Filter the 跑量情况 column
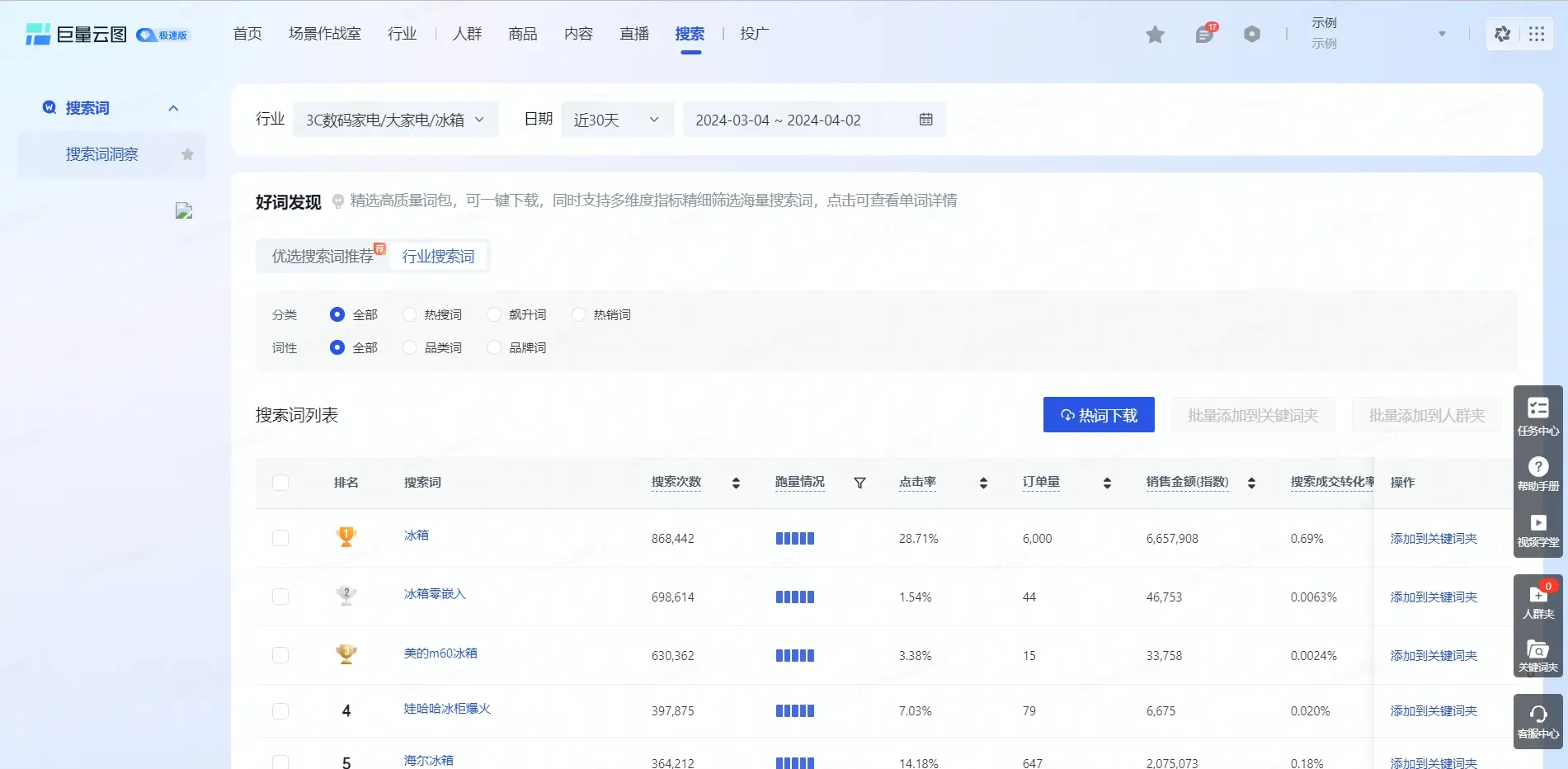The height and width of the screenshot is (769, 1568). (859, 483)
